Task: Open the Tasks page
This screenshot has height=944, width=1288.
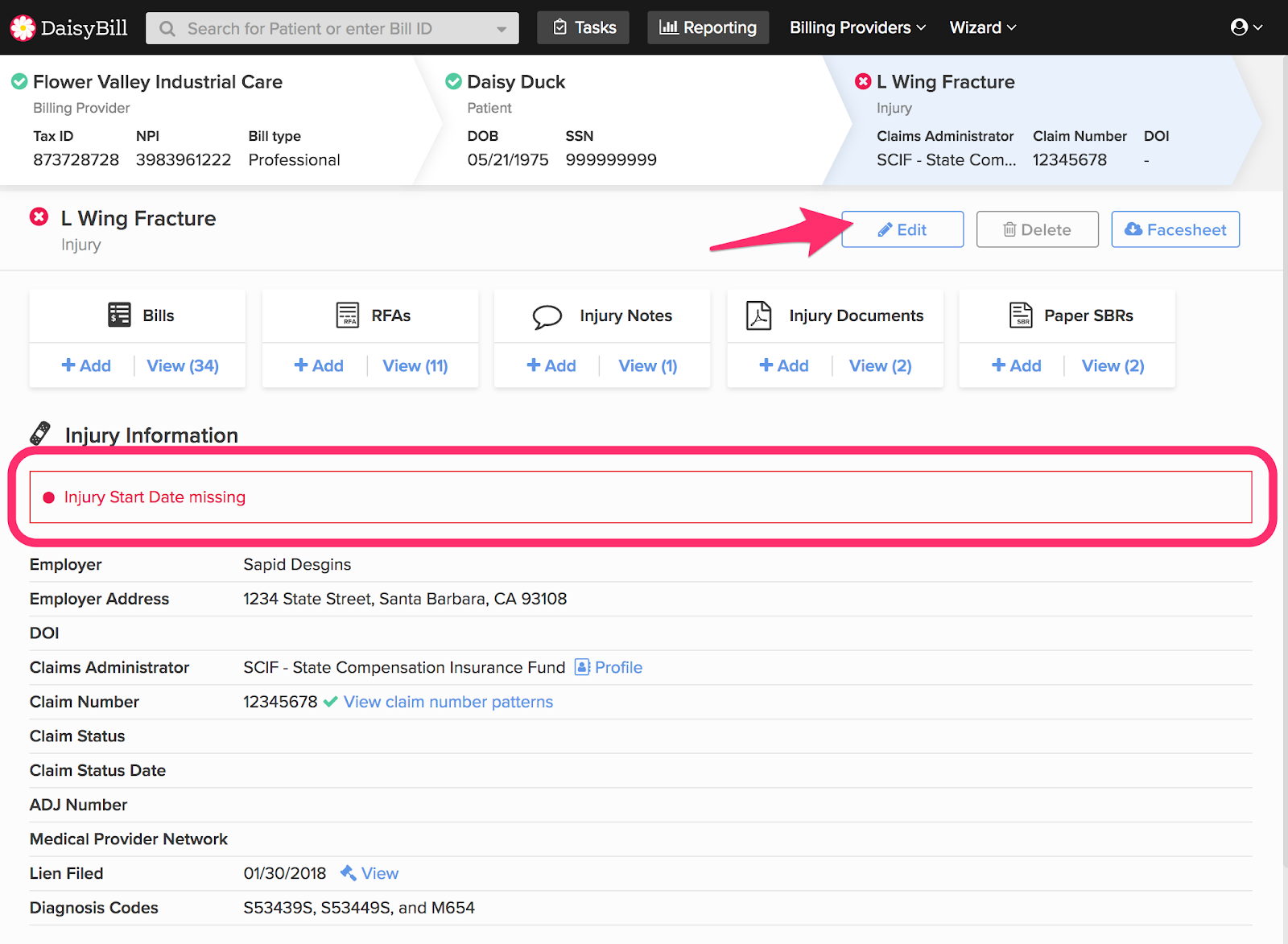Action: click(584, 27)
